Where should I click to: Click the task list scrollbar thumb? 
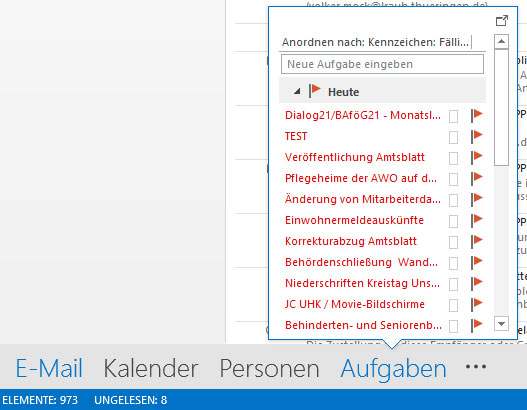coord(501,107)
